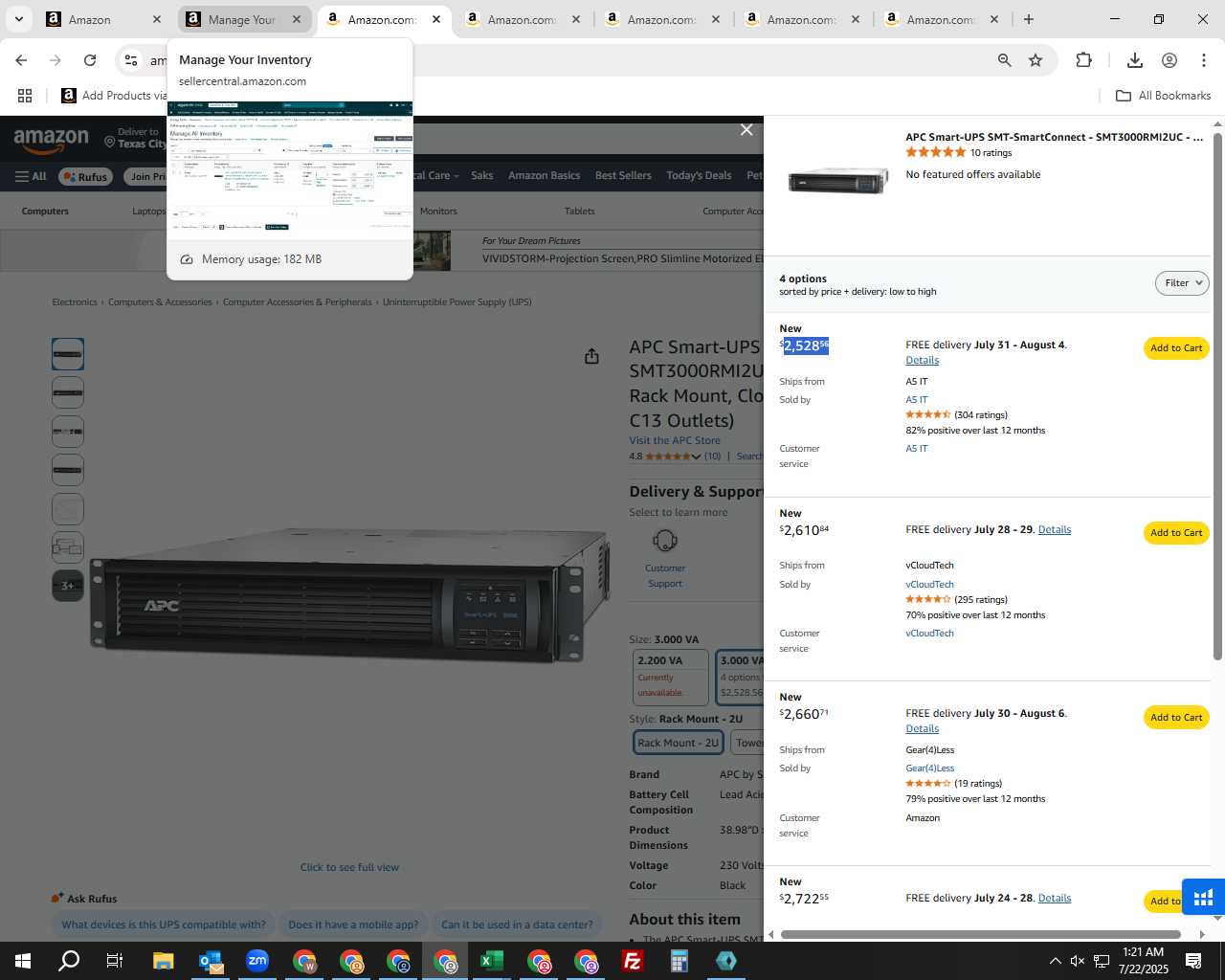Open Windows Start menu
Screen dimensions: 1225x980
point(23,961)
